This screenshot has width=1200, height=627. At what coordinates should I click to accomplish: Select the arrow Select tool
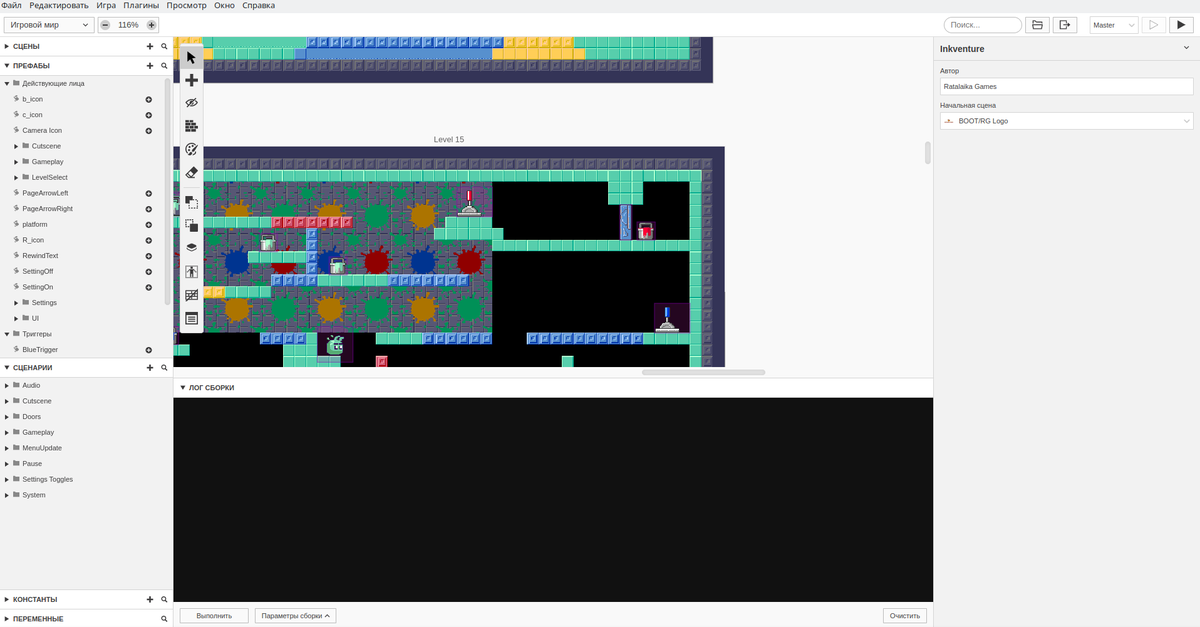[192, 57]
